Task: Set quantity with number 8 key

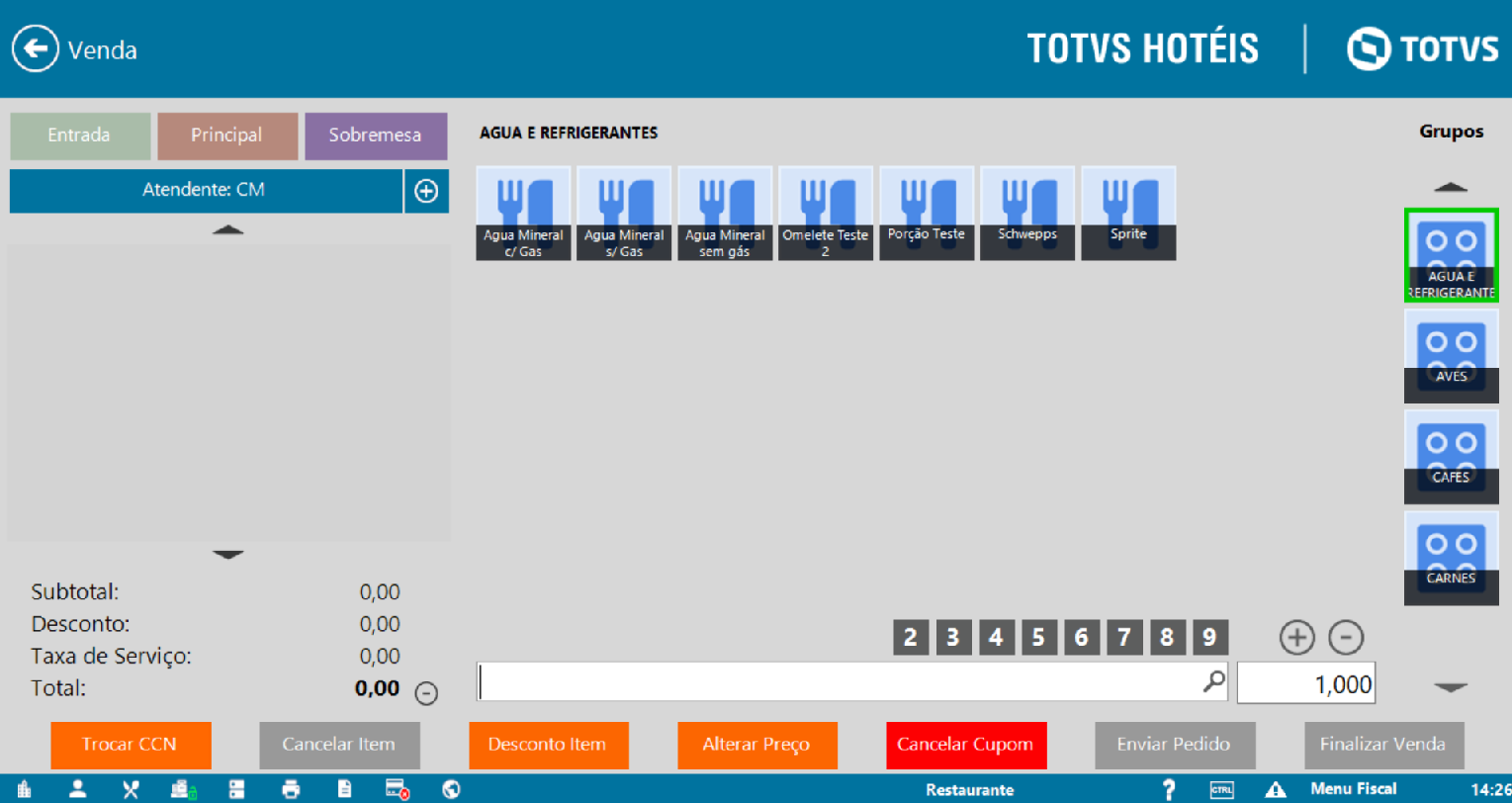Action: pyautogui.click(x=1167, y=638)
